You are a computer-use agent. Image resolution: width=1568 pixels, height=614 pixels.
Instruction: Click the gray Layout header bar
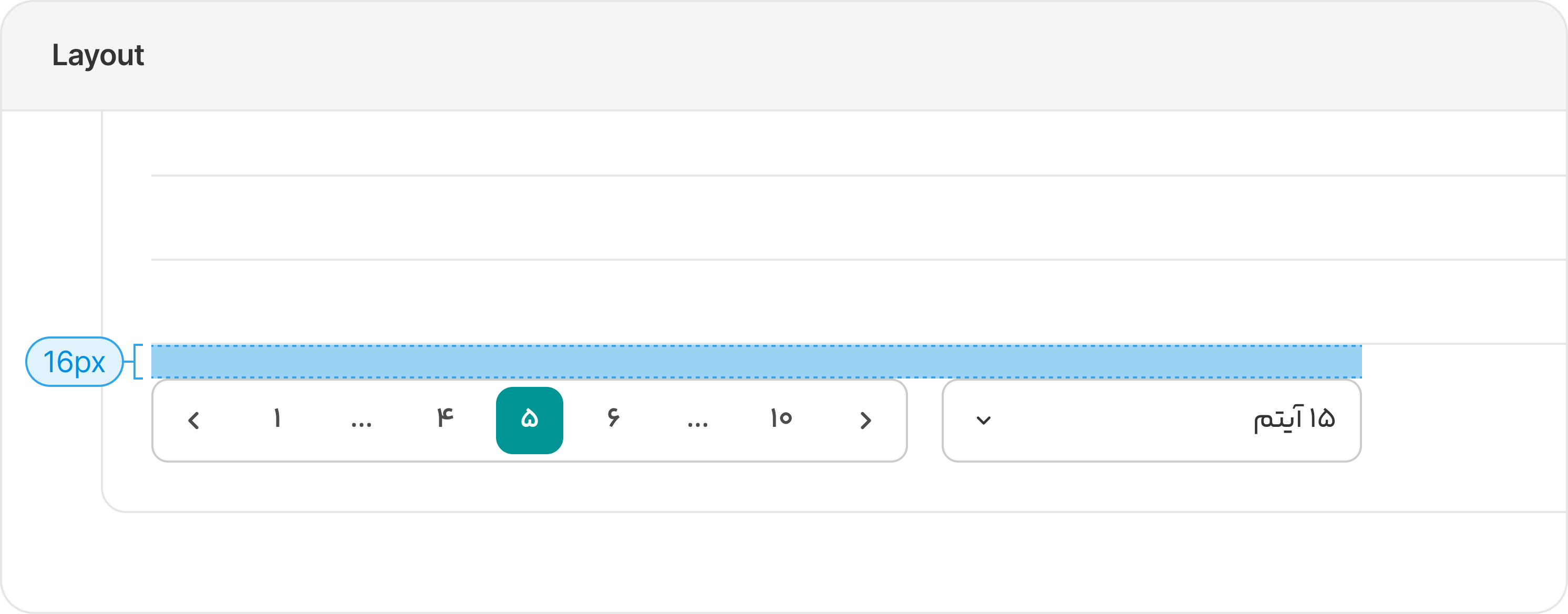(784, 55)
